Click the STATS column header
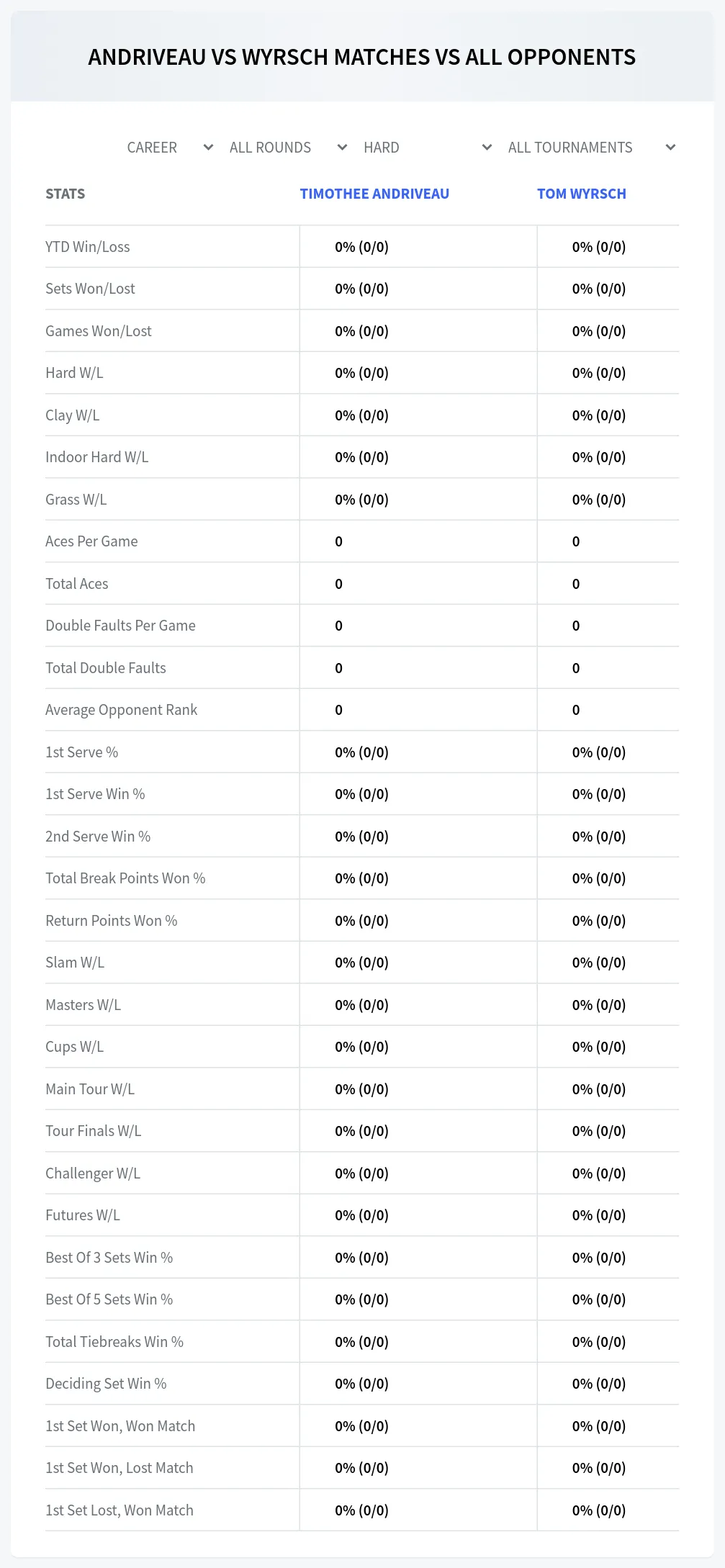This screenshot has height=1568, width=725. tap(65, 194)
